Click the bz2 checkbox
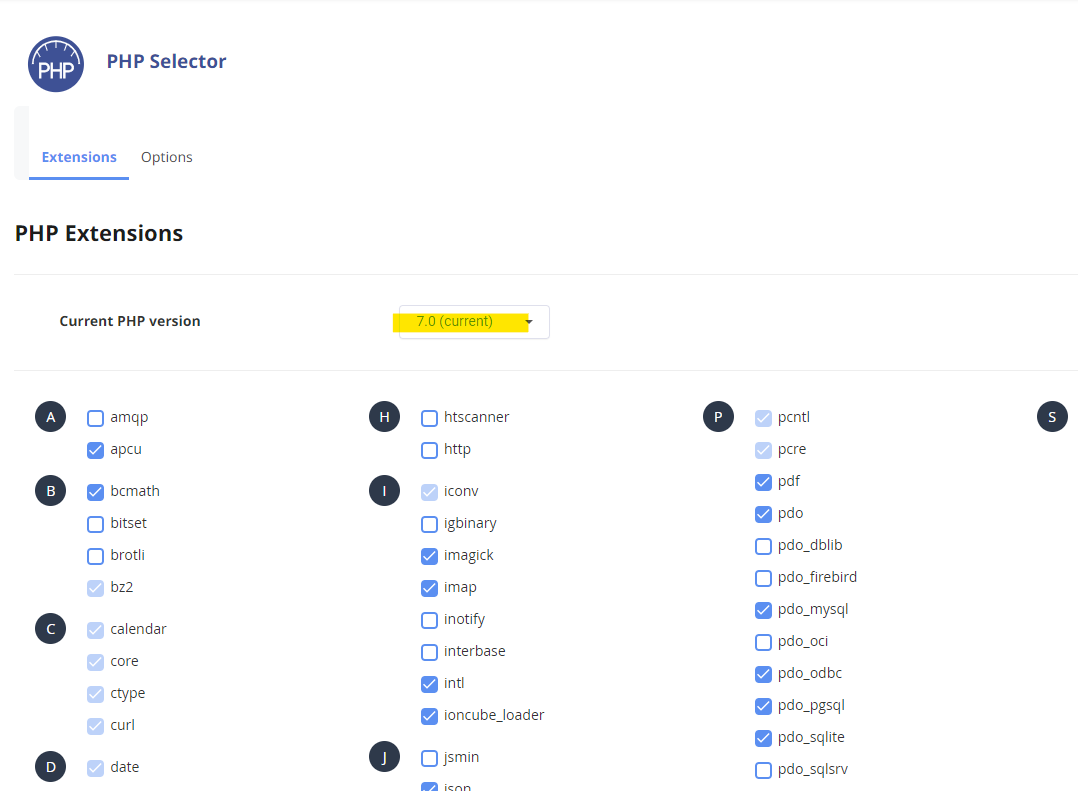The height and width of the screenshot is (791, 1078). (96, 588)
